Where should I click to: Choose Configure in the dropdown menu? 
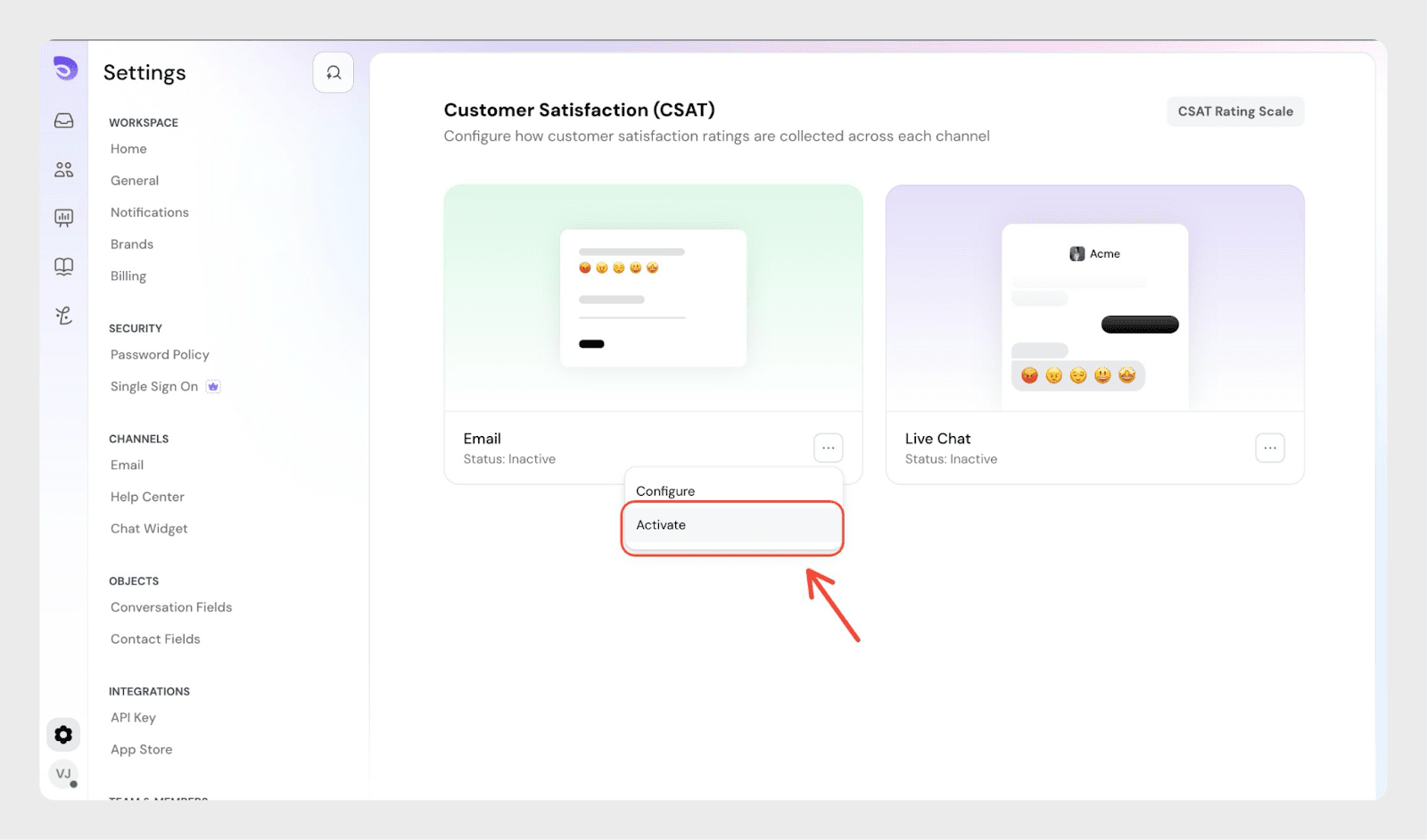(x=665, y=491)
